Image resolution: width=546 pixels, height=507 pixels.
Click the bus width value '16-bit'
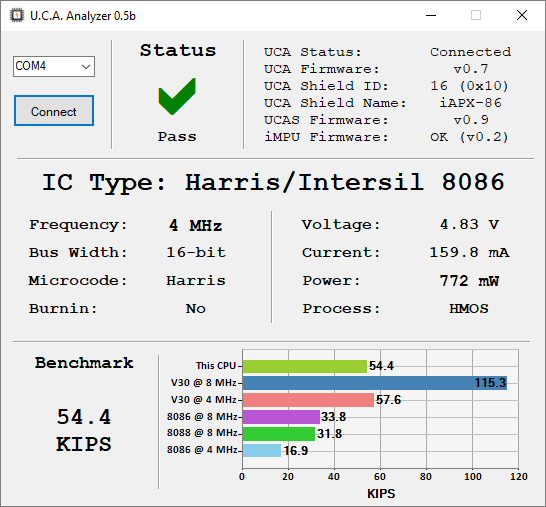click(x=196, y=252)
